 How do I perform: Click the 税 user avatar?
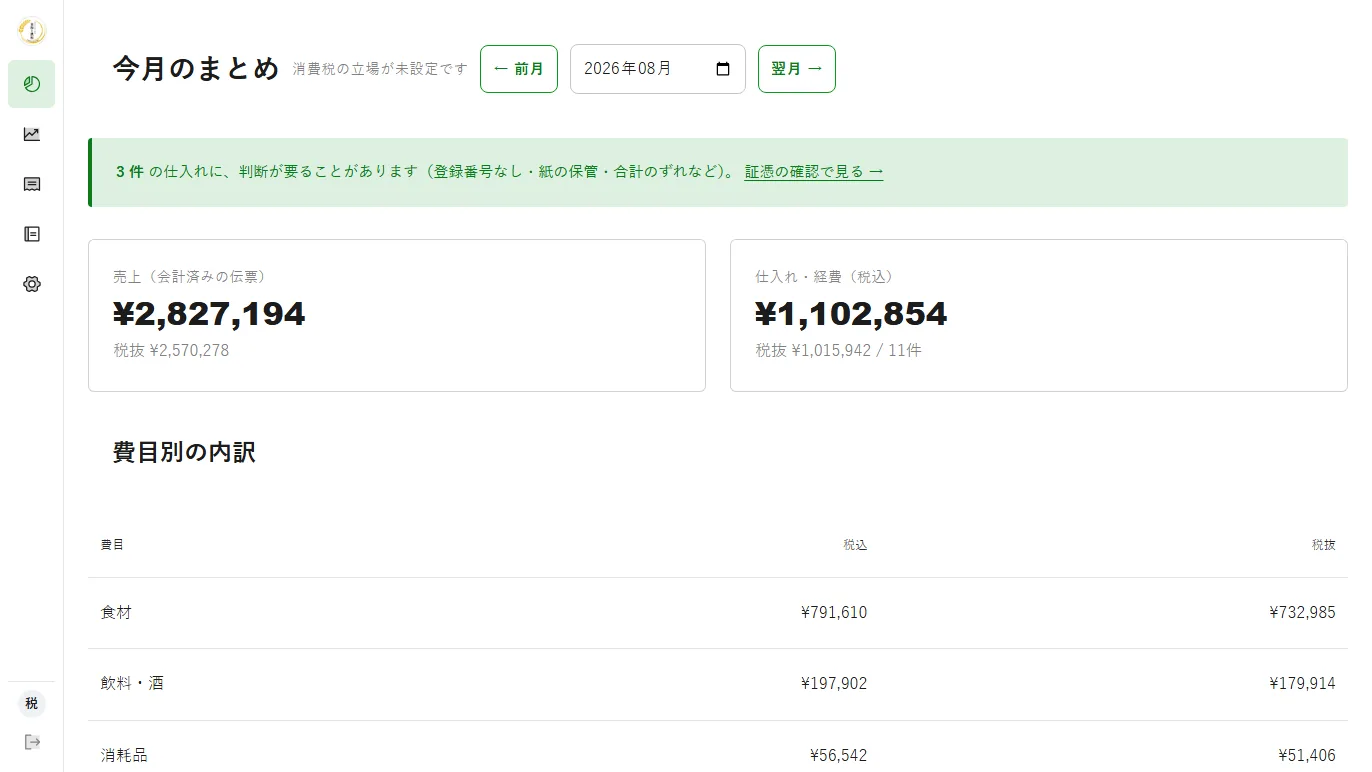click(32, 703)
